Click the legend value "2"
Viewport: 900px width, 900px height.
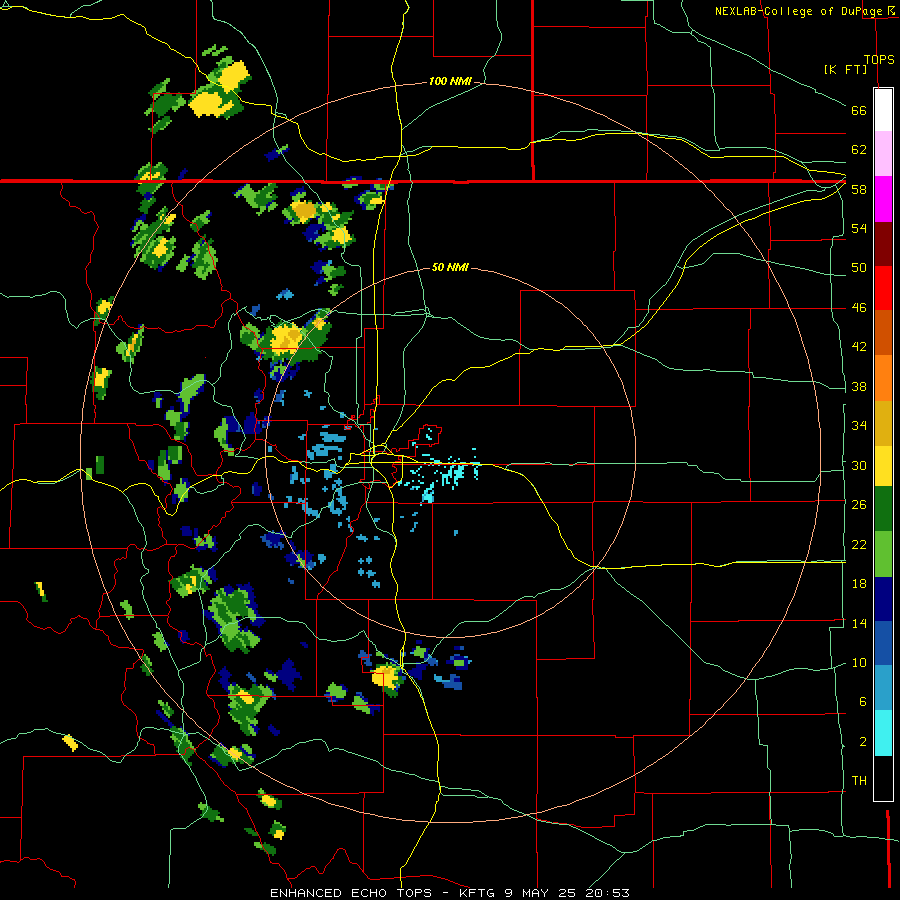[x=862, y=742]
